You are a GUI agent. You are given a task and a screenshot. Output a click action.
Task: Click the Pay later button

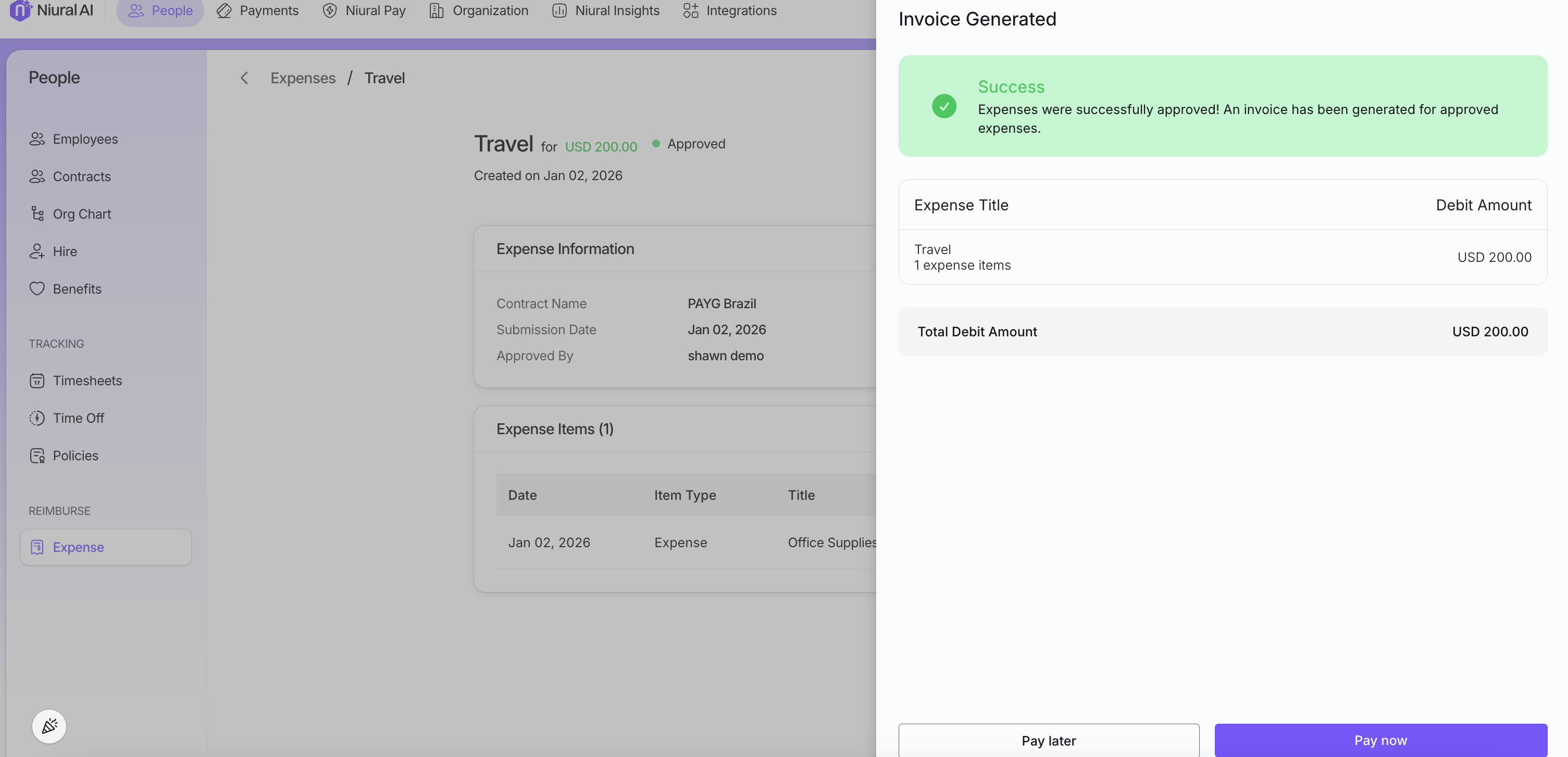pos(1048,740)
